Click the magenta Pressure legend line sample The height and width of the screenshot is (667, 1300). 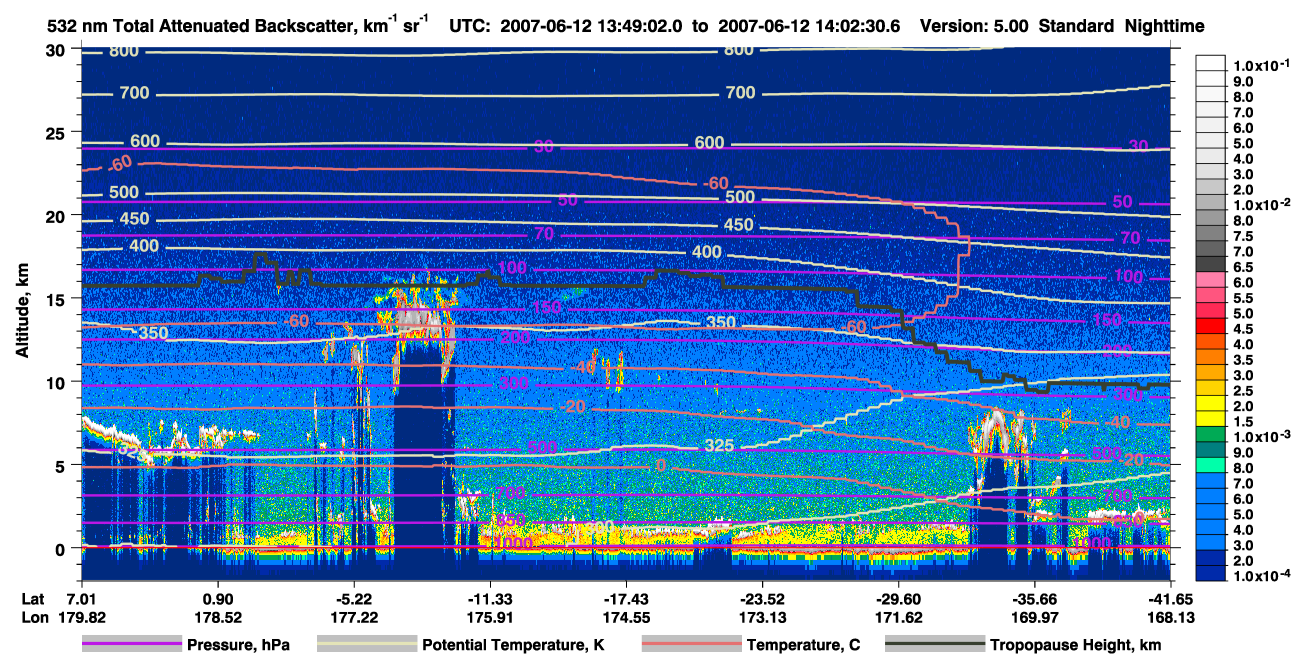(131, 644)
